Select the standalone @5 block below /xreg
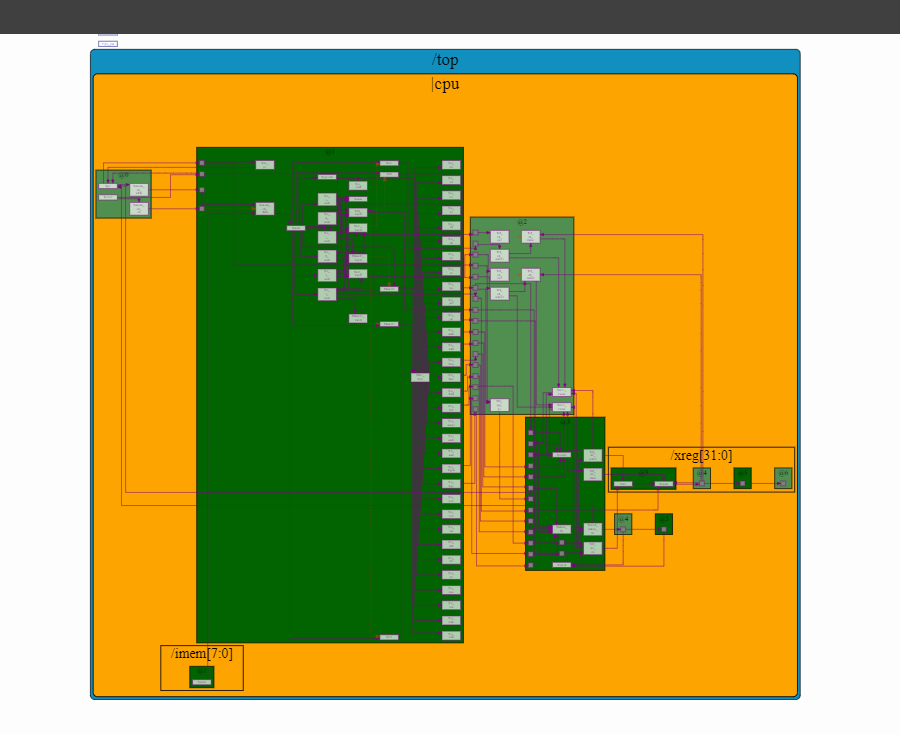The width and height of the screenshot is (900, 735). point(664,524)
